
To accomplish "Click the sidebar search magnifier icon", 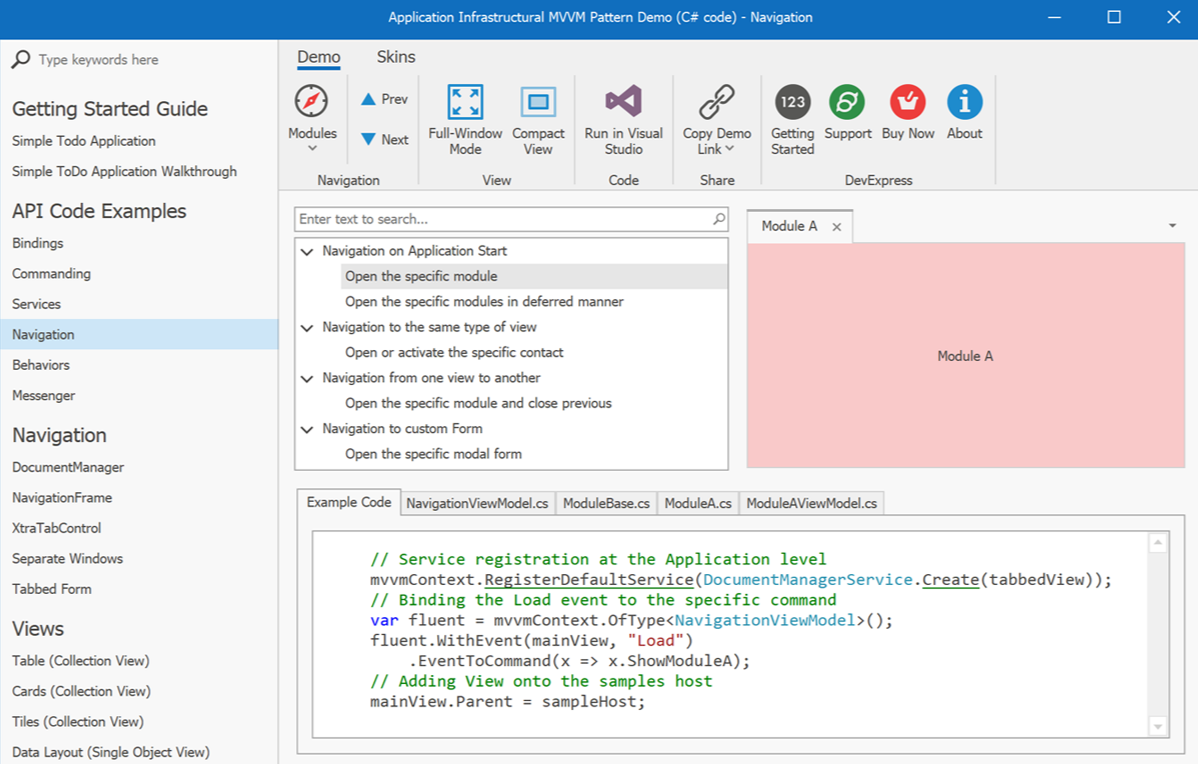I will click(21, 60).
